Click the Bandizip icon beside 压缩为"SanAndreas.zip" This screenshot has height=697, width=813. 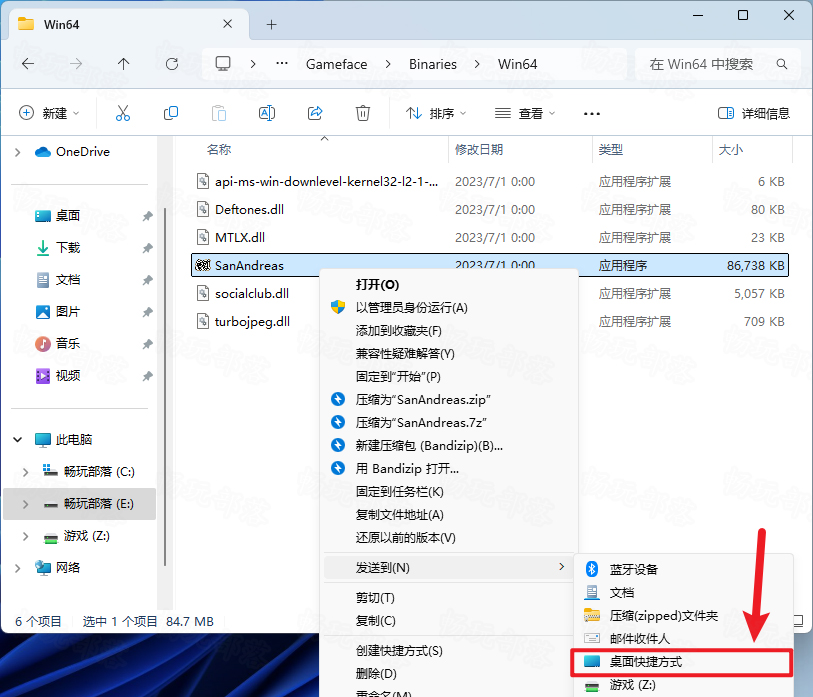(338, 399)
